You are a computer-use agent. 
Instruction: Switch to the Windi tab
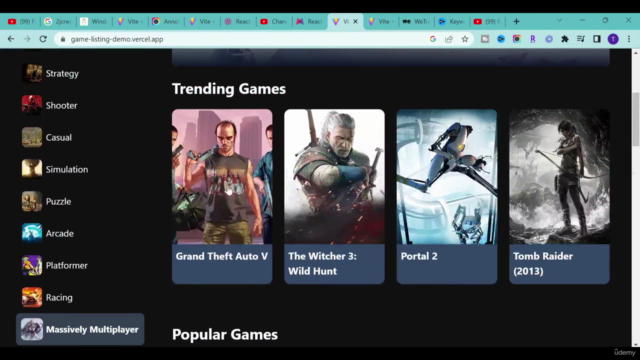pos(93,22)
